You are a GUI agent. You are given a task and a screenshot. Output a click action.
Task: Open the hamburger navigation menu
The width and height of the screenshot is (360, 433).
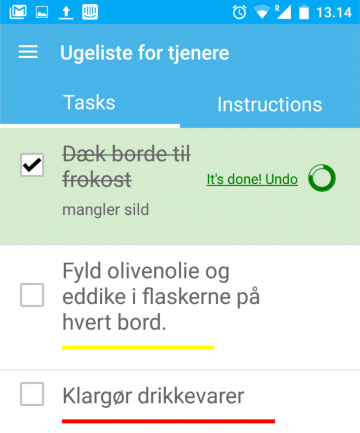coord(28,52)
